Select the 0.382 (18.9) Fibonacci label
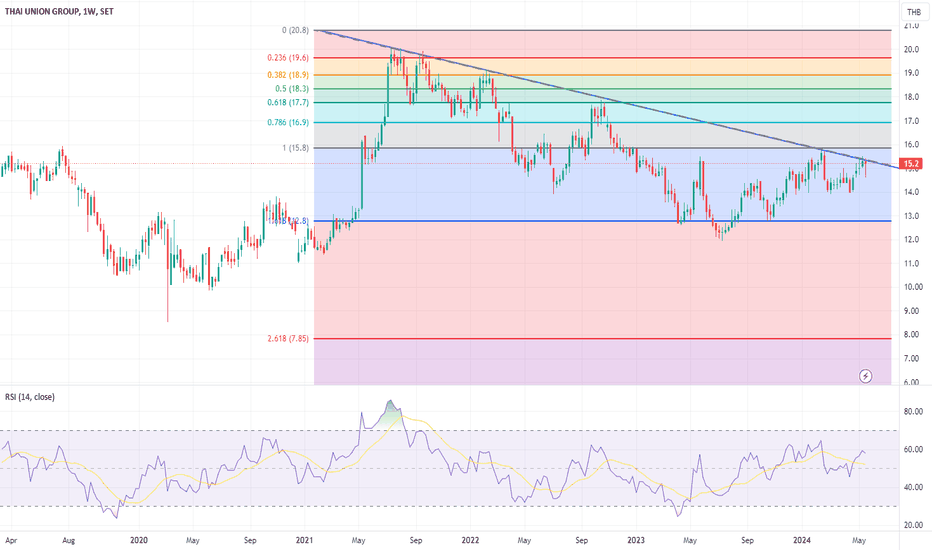The height and width of the screenshot is (550, 932). (x=288, y=75)
